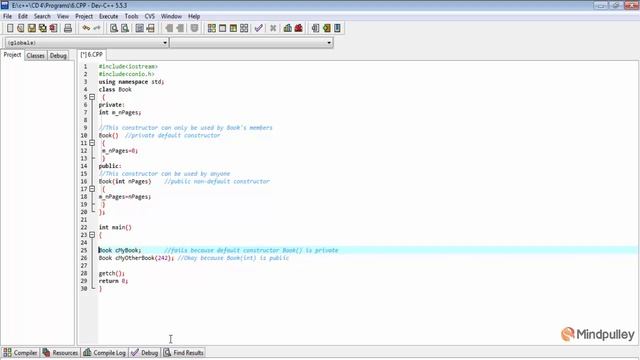Image resolution: width=640 pixels, height=360 pixels.
Task: Click line number 21 in the gutter
Action: 84,220
